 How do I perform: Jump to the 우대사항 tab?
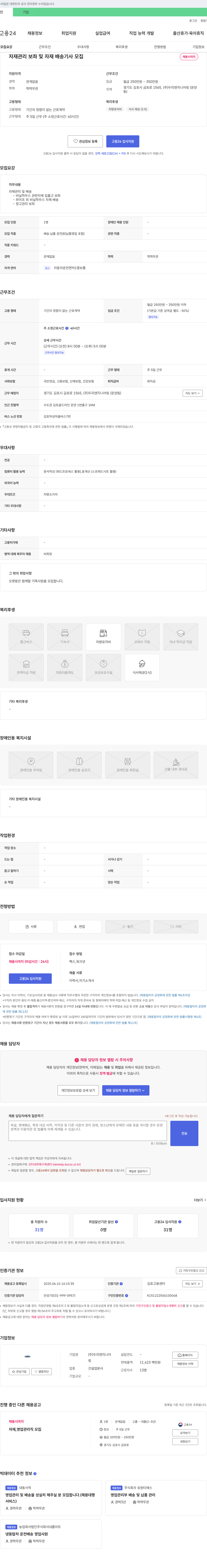click(83, 47)
